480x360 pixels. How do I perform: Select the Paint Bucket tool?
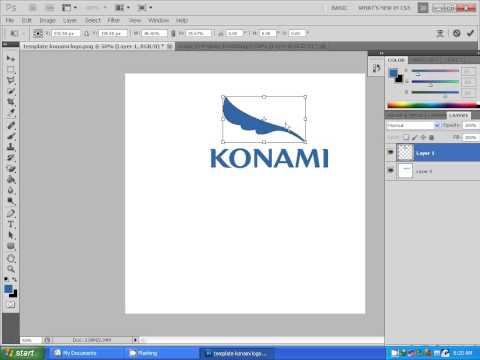point(11,180)
